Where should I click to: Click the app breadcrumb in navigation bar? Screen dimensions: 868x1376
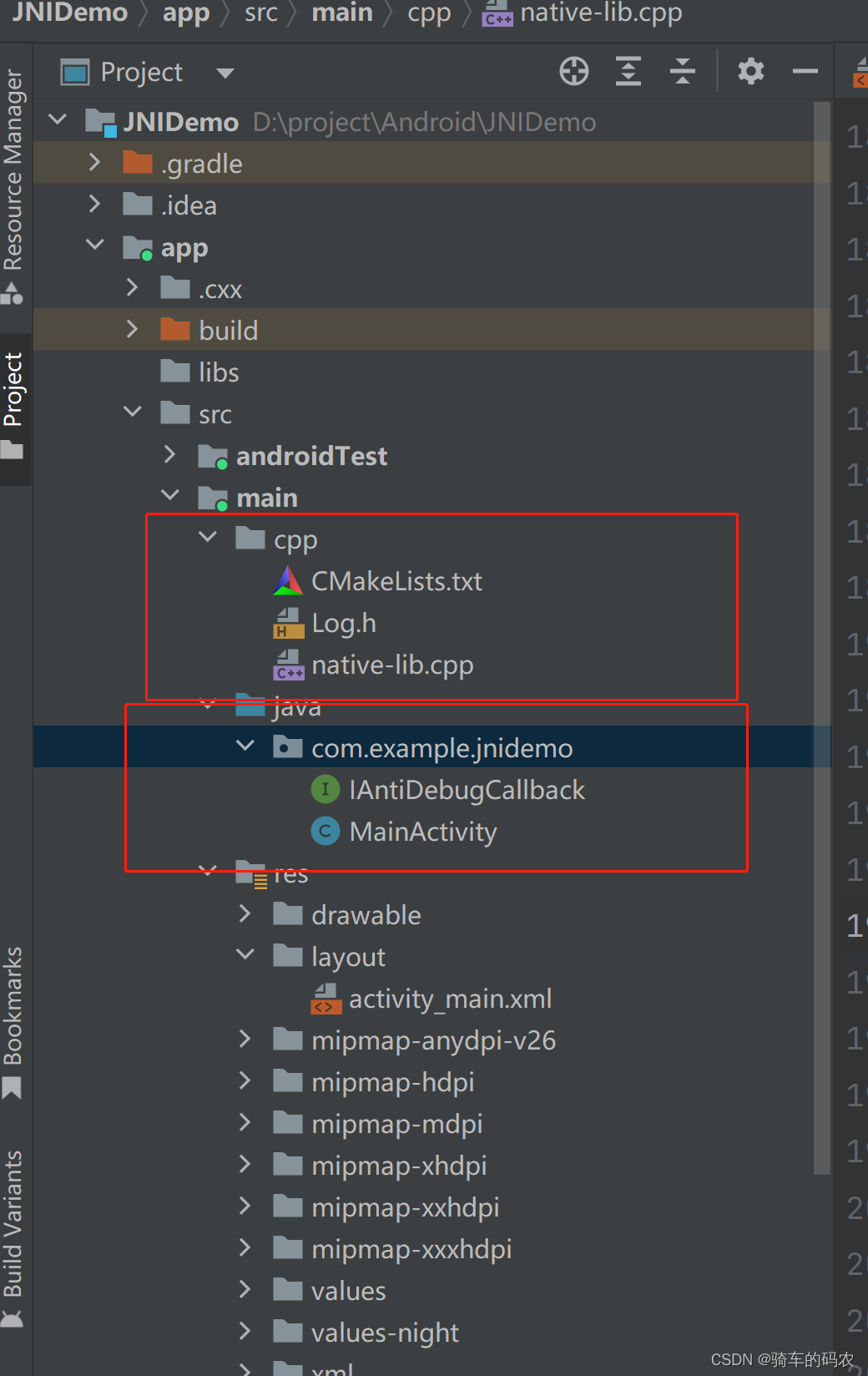coord(186,13)
